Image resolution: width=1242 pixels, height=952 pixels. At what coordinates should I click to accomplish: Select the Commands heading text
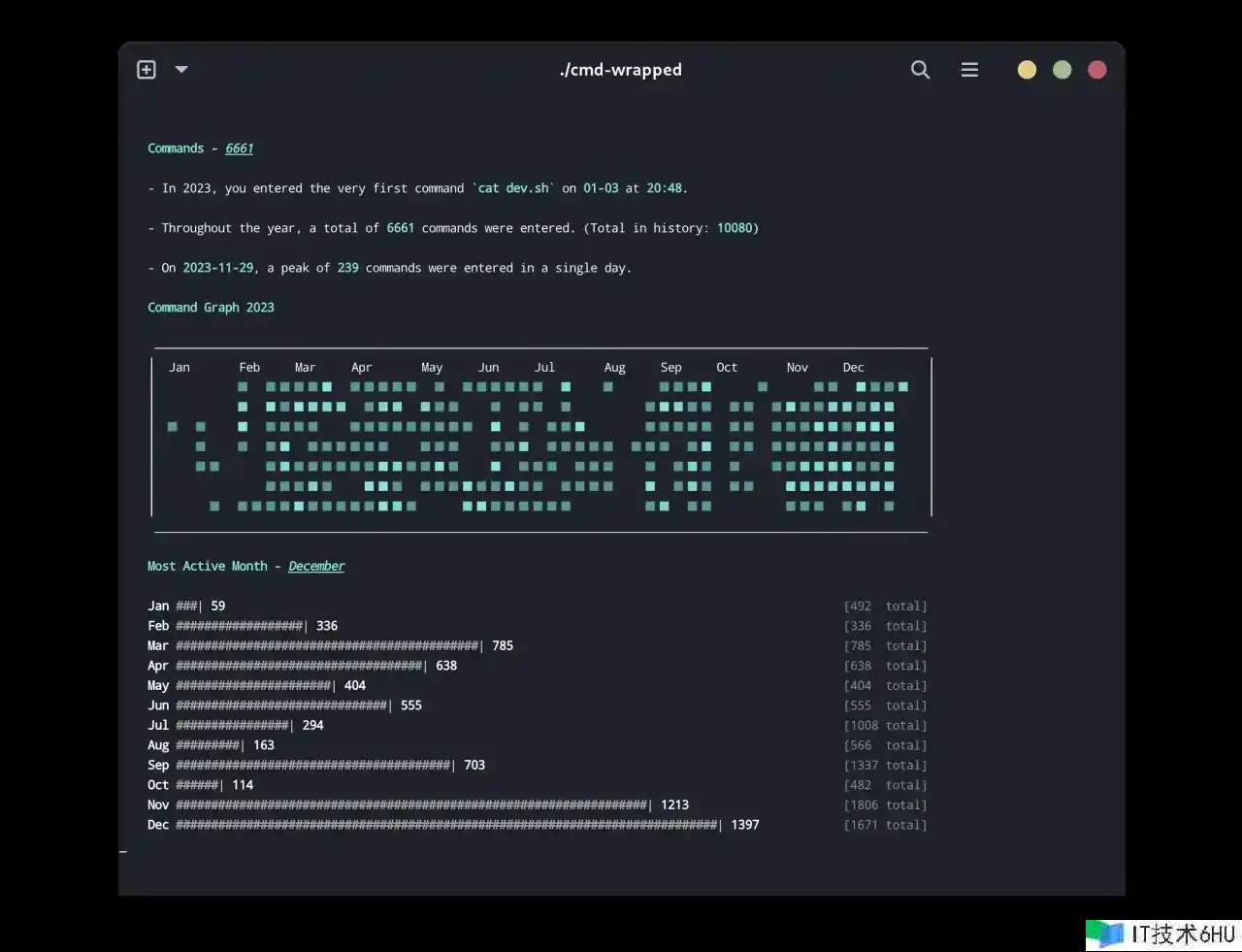click(176, 148)
